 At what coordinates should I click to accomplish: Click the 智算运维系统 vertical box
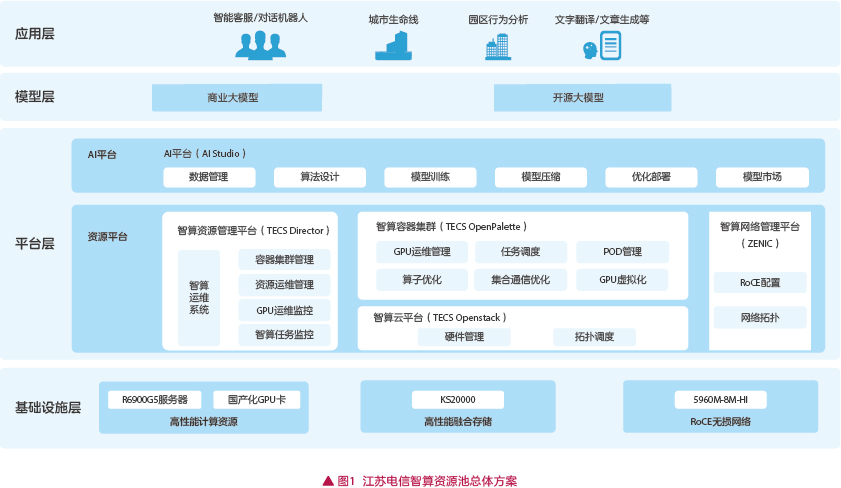click(x=199, y=298)
